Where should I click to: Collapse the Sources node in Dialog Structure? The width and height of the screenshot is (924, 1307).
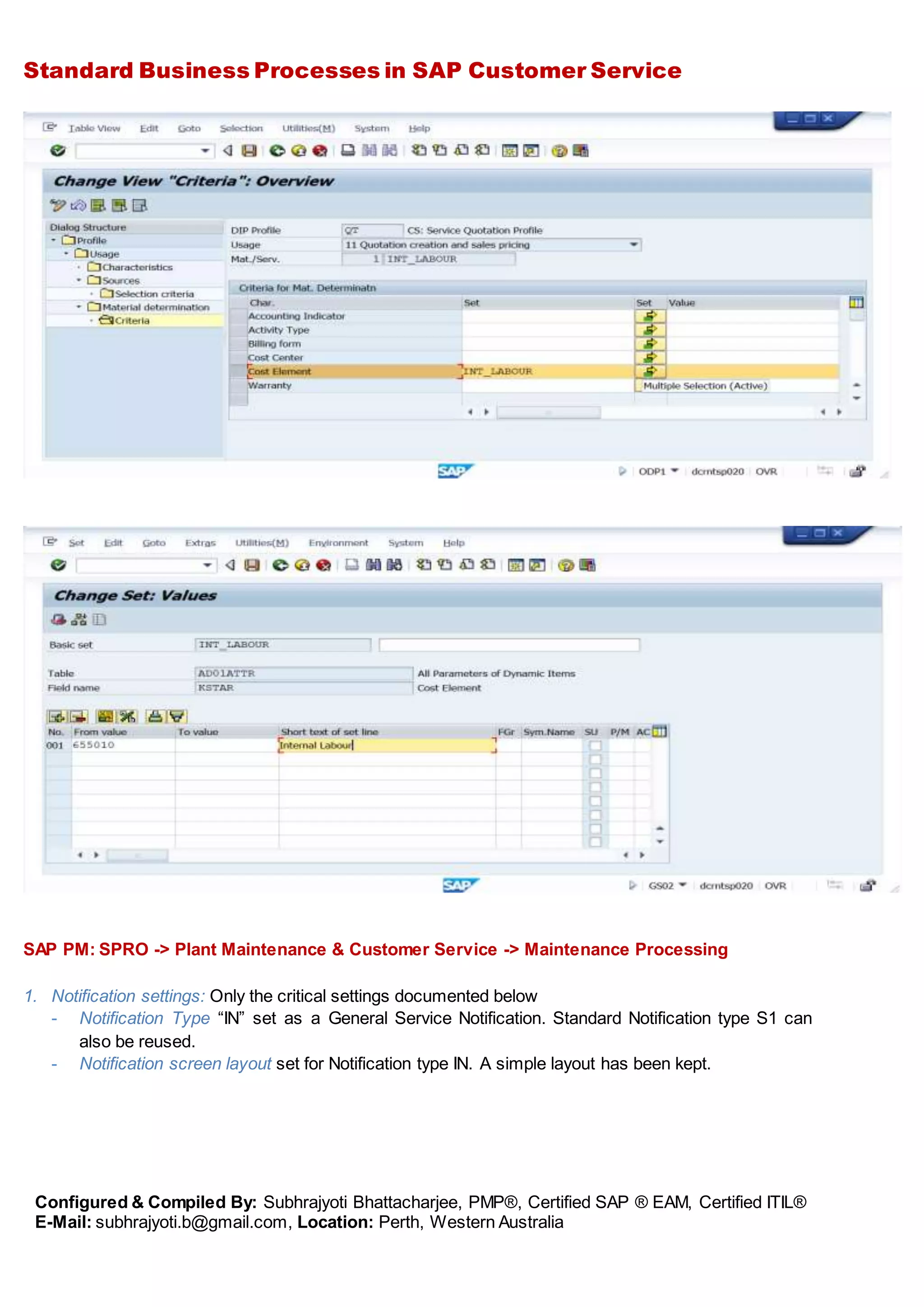[x=79, y=280]
